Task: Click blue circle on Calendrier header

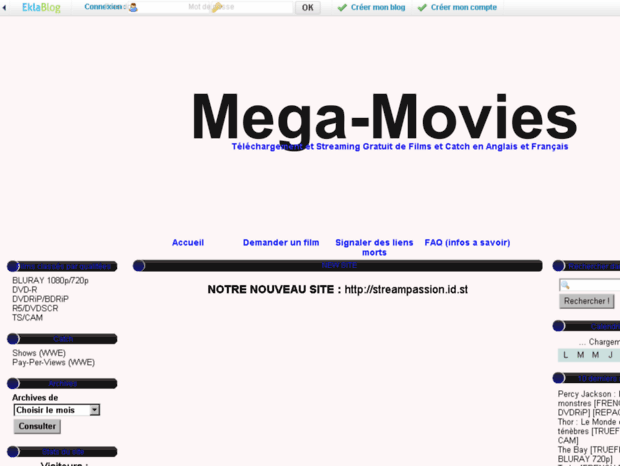Action: click(558, 326)
